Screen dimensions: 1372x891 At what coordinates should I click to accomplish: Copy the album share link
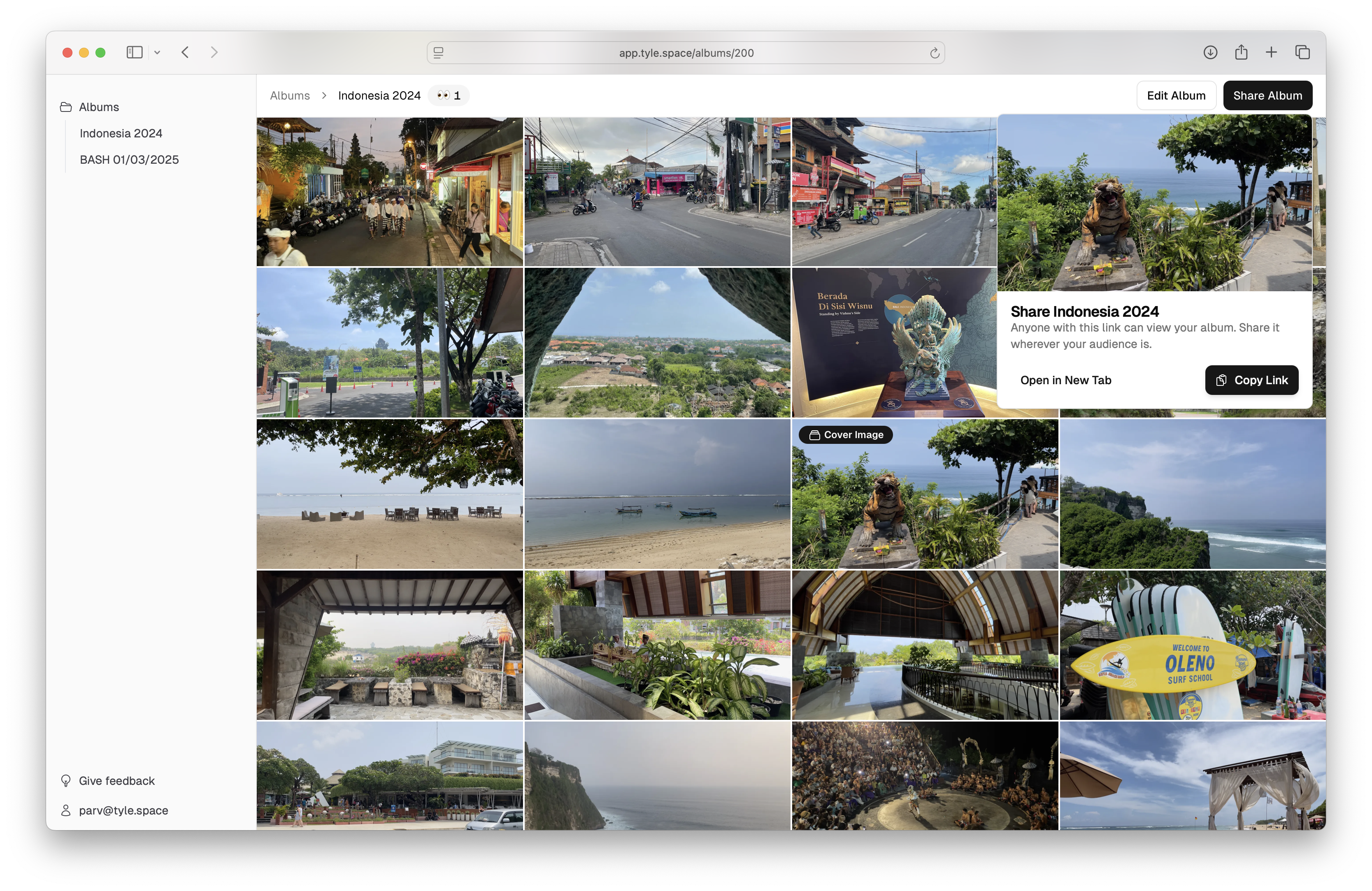1251,381
